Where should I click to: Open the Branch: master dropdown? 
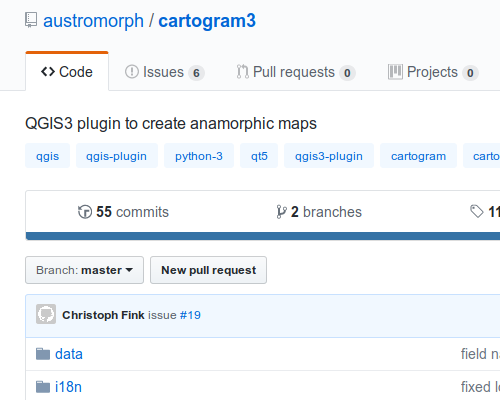point(85,270)
